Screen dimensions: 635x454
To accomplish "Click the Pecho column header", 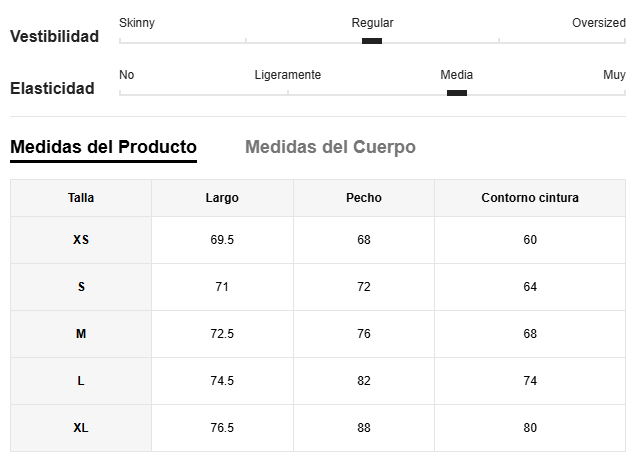I will pyautogui.click(x=364, y=198).
